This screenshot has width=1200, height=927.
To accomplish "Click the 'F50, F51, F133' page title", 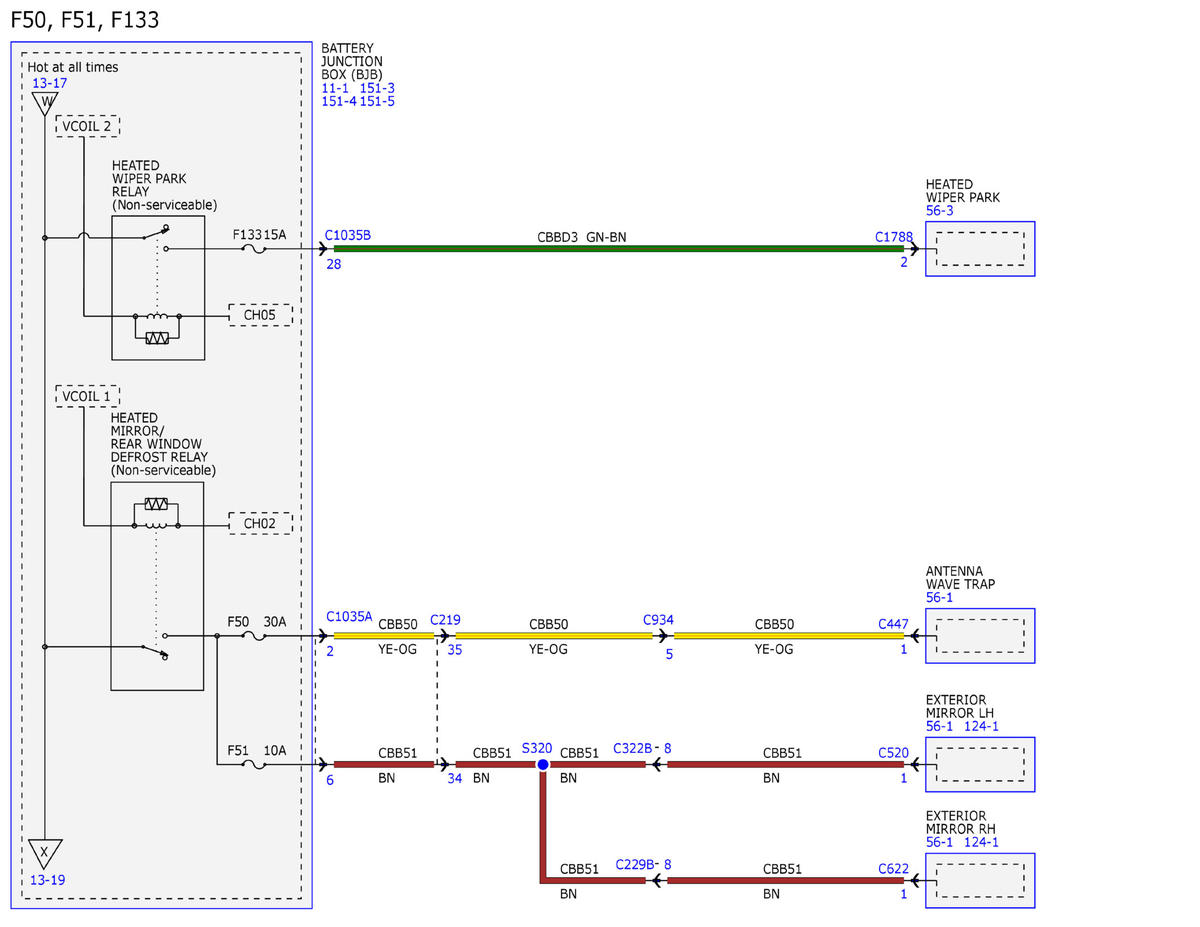I will pyautogui.click(x=84, y=19).
